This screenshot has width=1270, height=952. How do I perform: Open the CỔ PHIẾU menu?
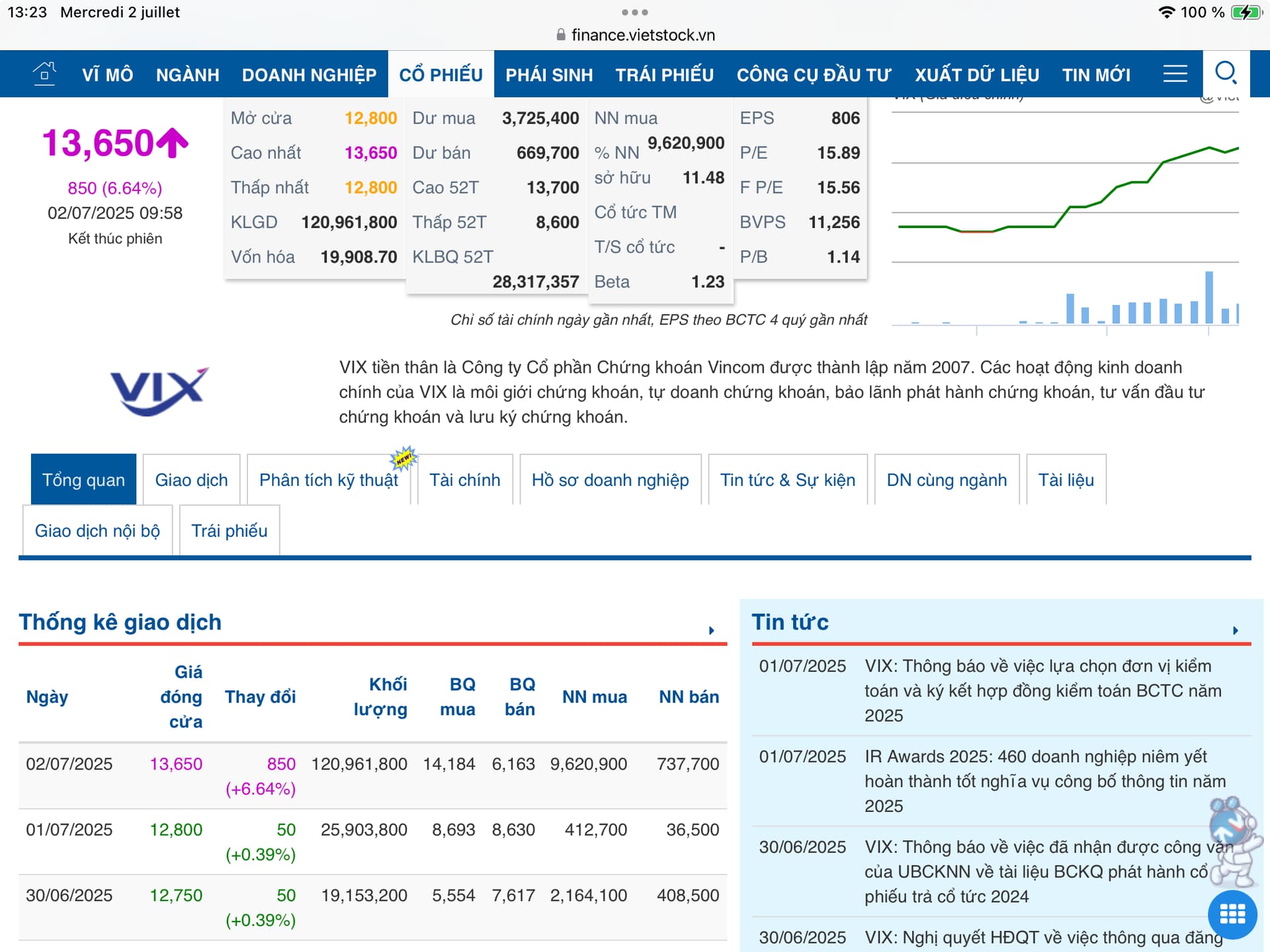click(441, 75)
